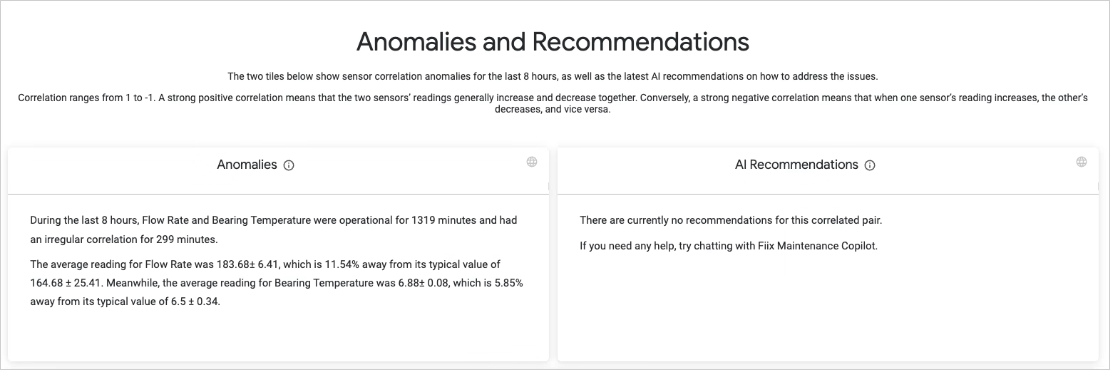1110x370 pixels.
Task: Select the Anomalies tile title
Action: [x=246, y=165]
